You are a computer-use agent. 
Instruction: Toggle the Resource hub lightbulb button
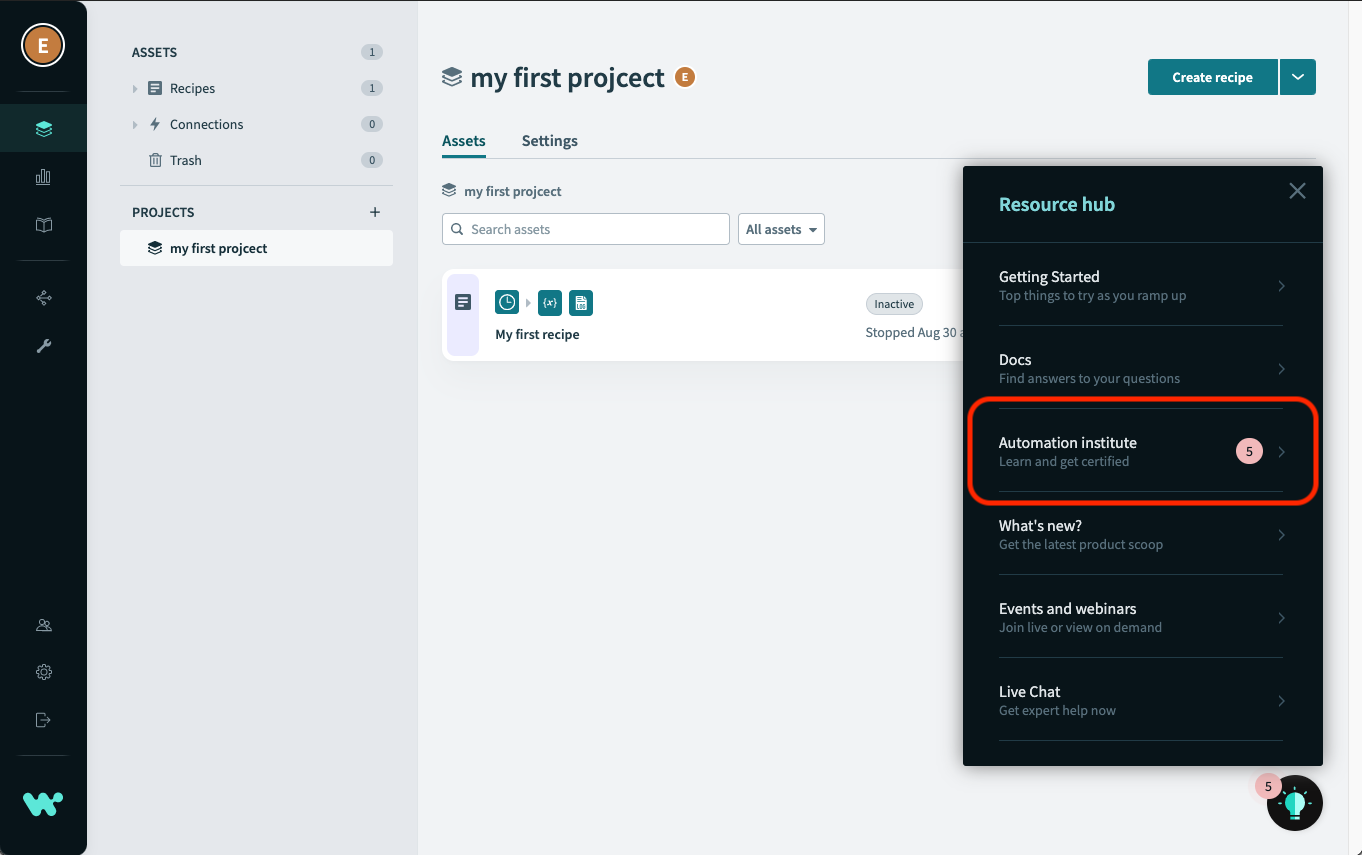[x=1294, y=802]
